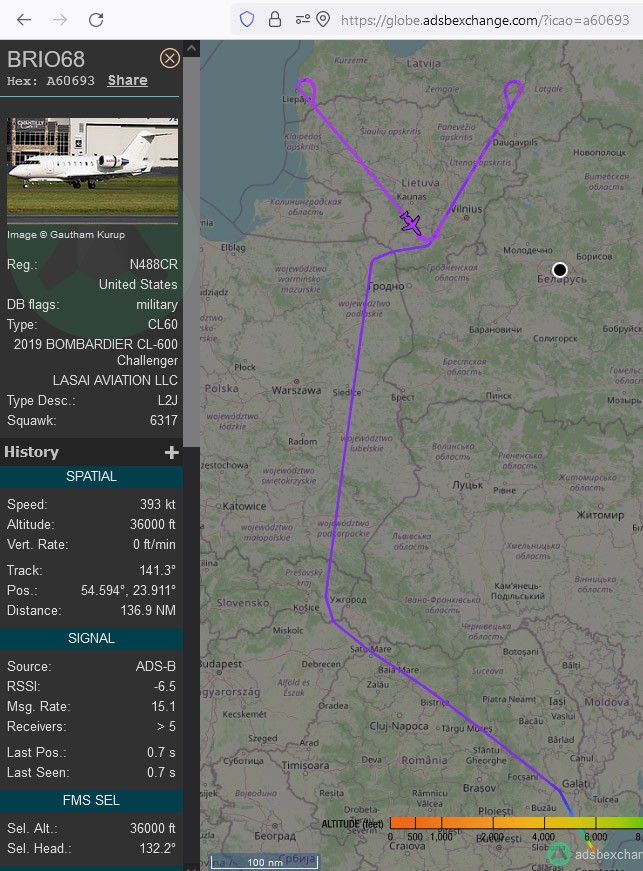
Task: Click the padlock site security icon
Action: 275,20
